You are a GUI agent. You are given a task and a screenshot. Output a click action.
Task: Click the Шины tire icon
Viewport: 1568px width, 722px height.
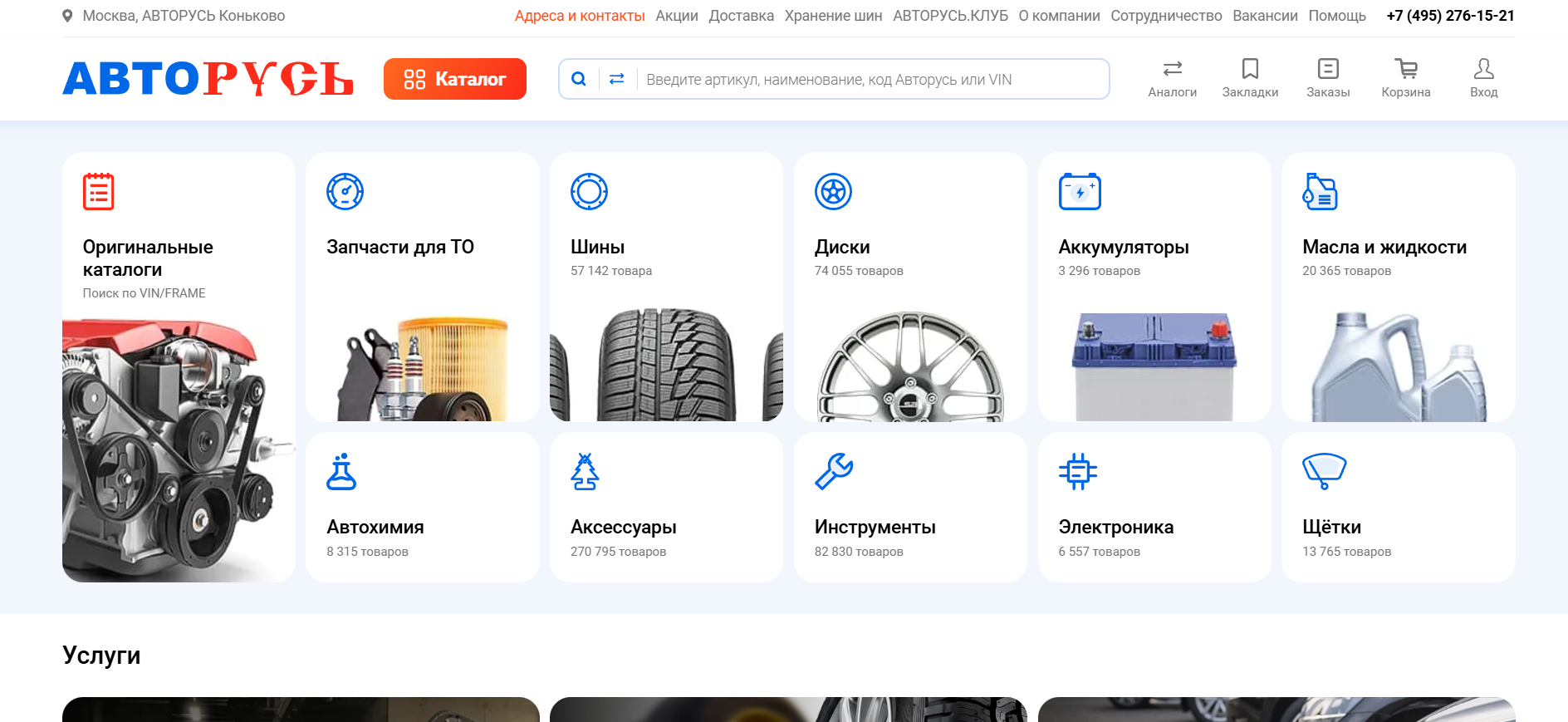589,191
